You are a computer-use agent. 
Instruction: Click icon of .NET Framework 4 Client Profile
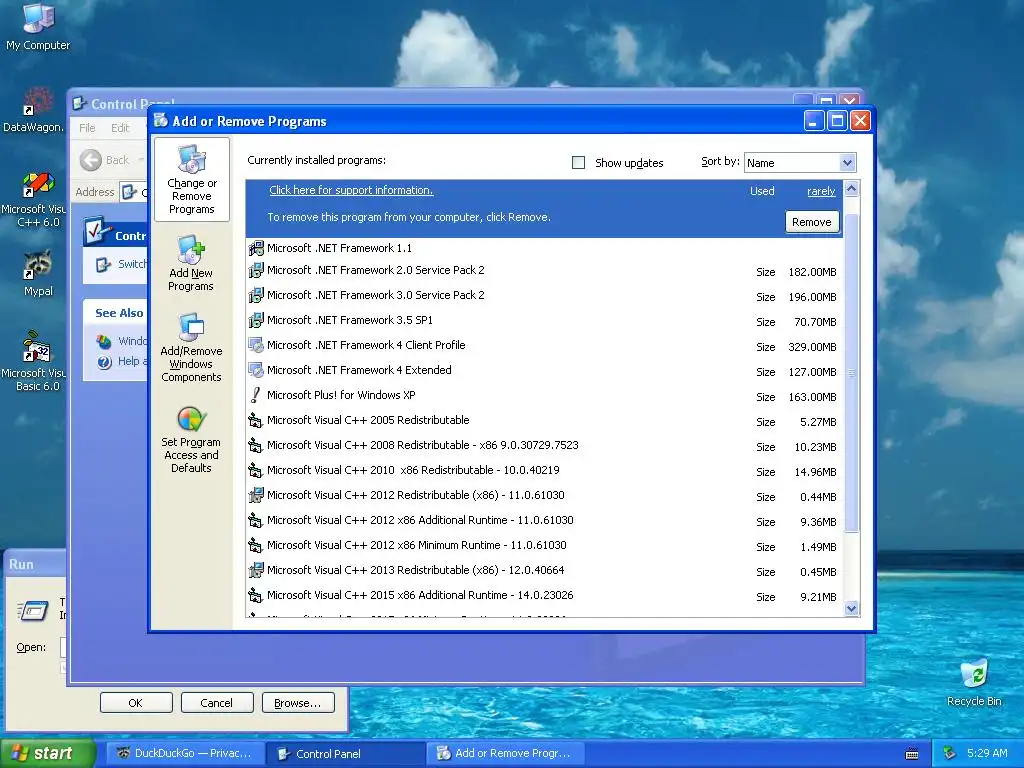coord(256,345)
